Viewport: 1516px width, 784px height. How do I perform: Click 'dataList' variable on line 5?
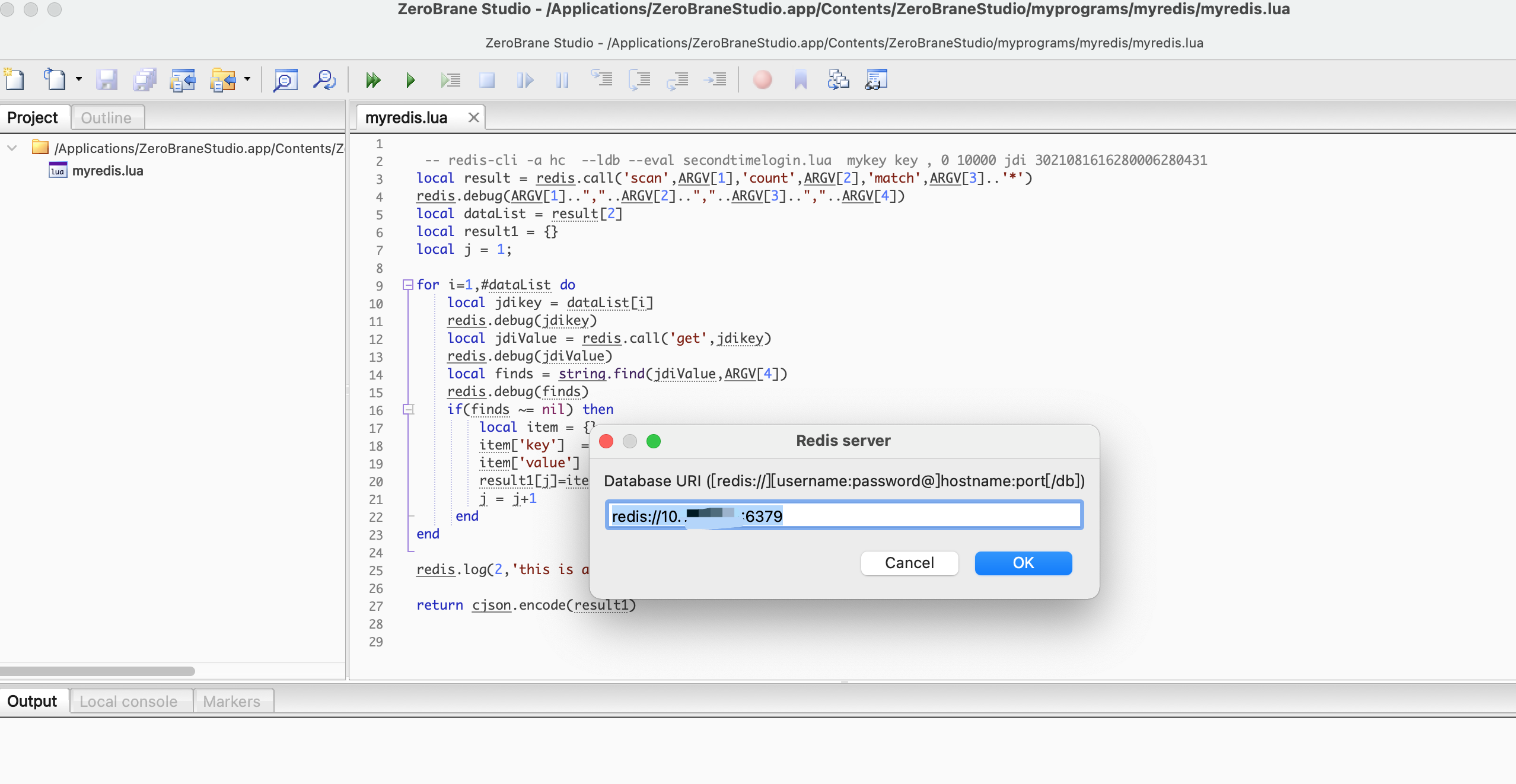click(495, 213)
